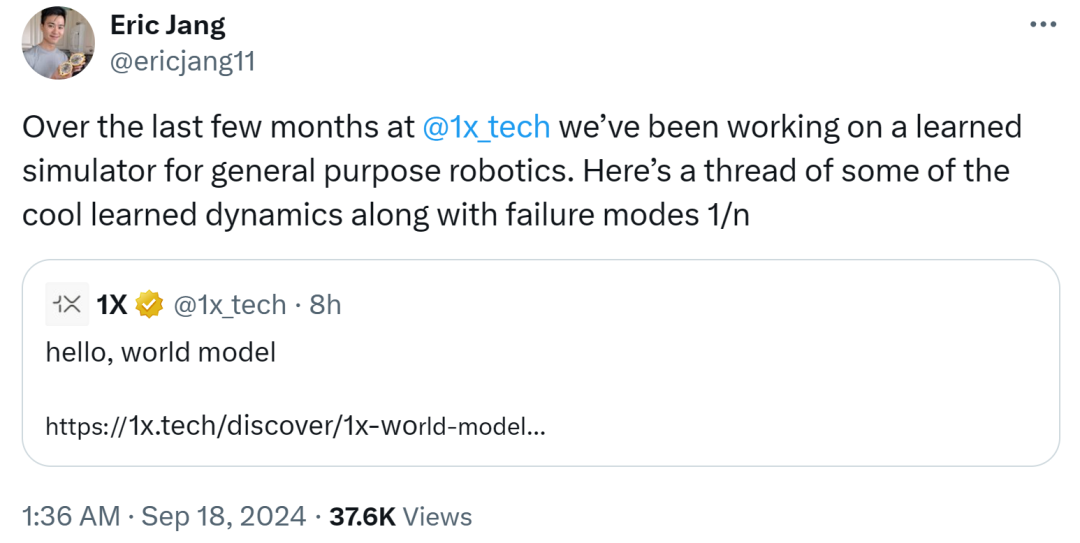
Task: Open the 1x.tech/discover world model URL
Action: 295,427
